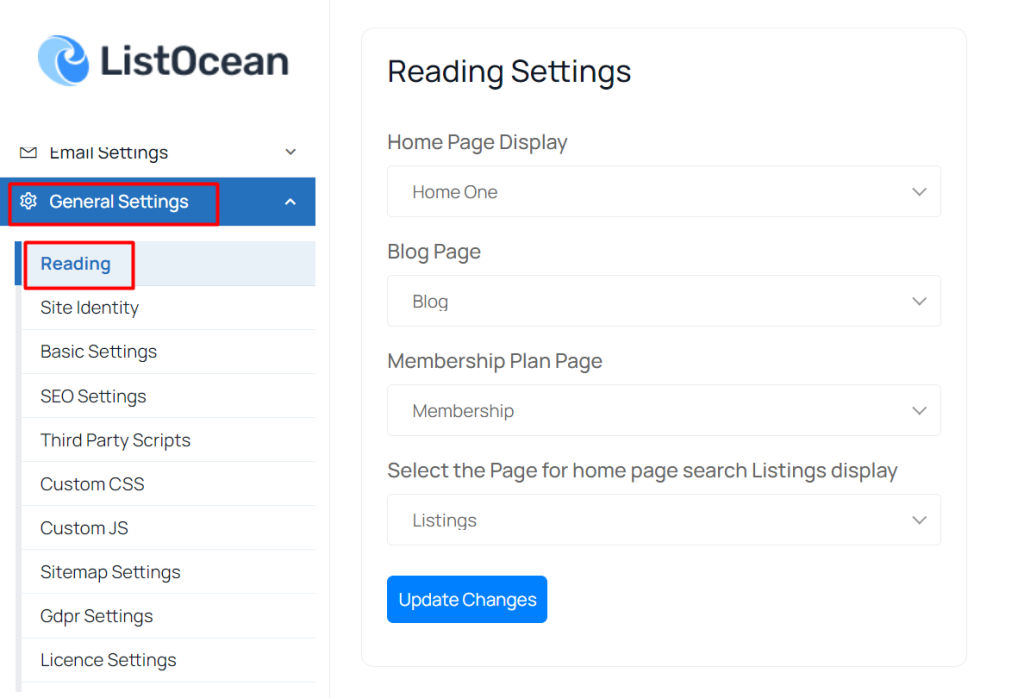
Task: Open the Home Page Display dropdown
Action: coord(664,191)
